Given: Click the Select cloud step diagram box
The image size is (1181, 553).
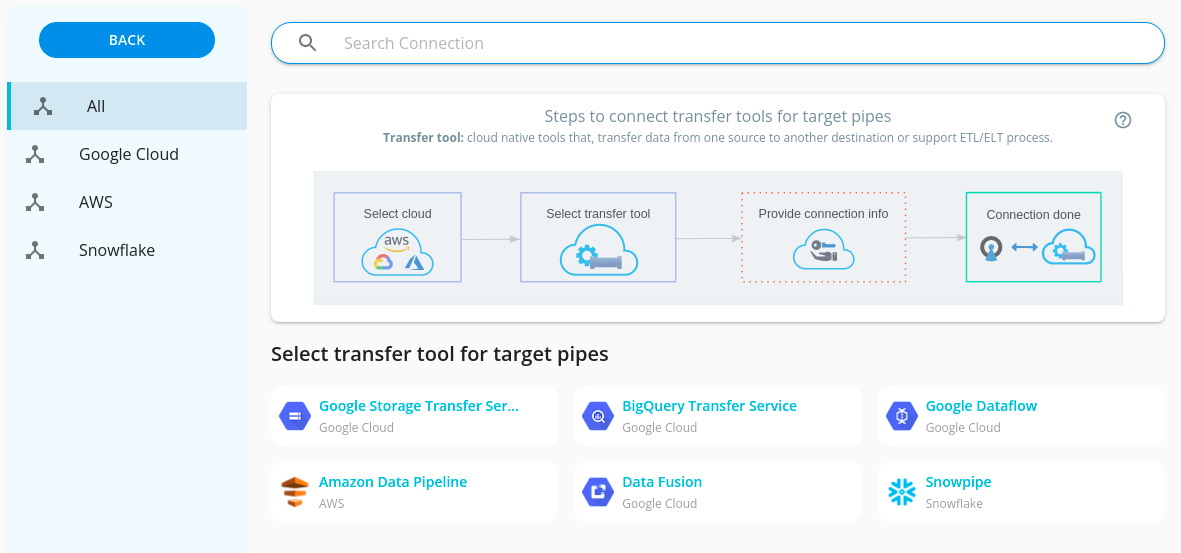Looking at the screenshot, I should 398,237.
